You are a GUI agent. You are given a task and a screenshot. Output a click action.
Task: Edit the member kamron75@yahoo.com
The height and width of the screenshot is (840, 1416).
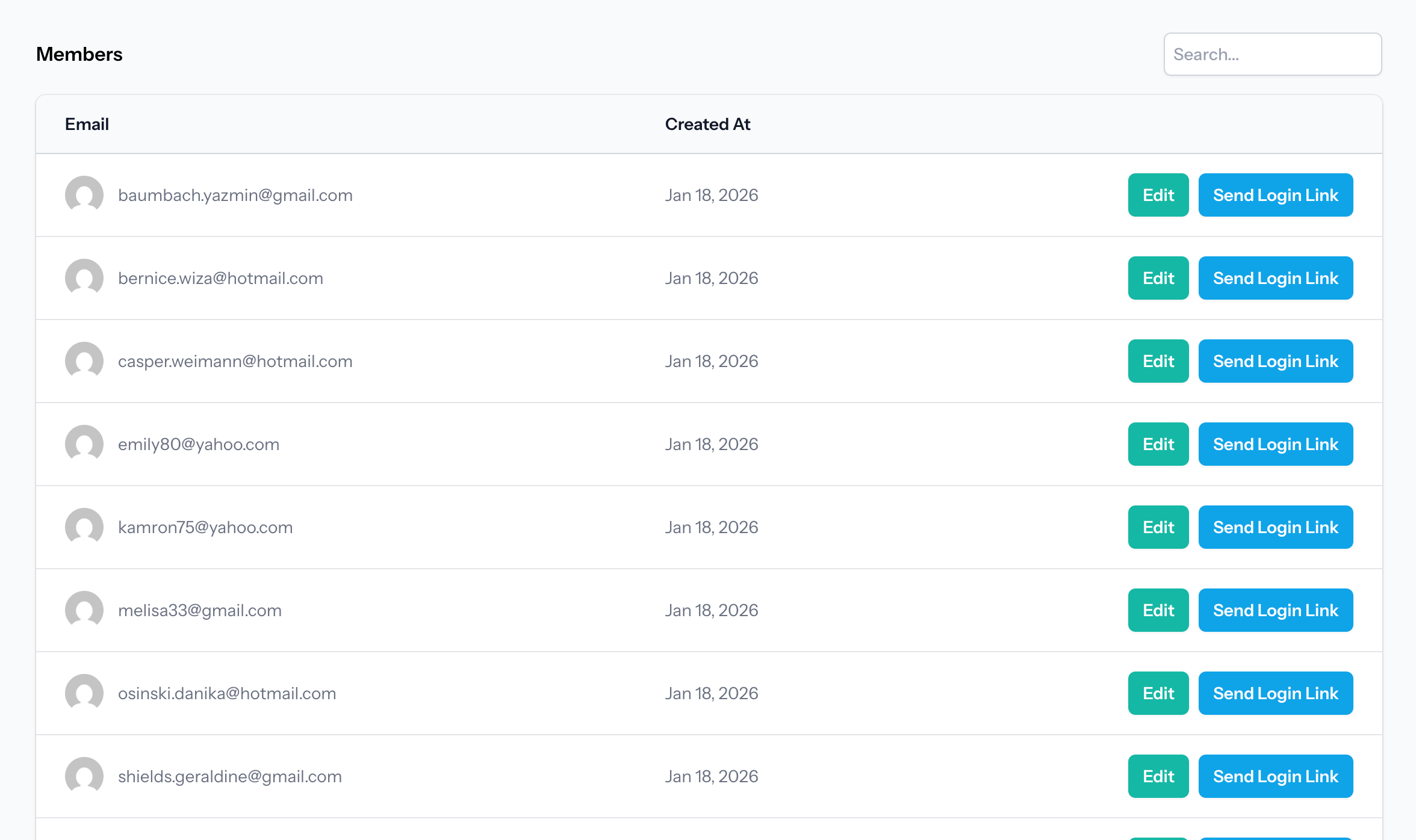pos(1158,527)
